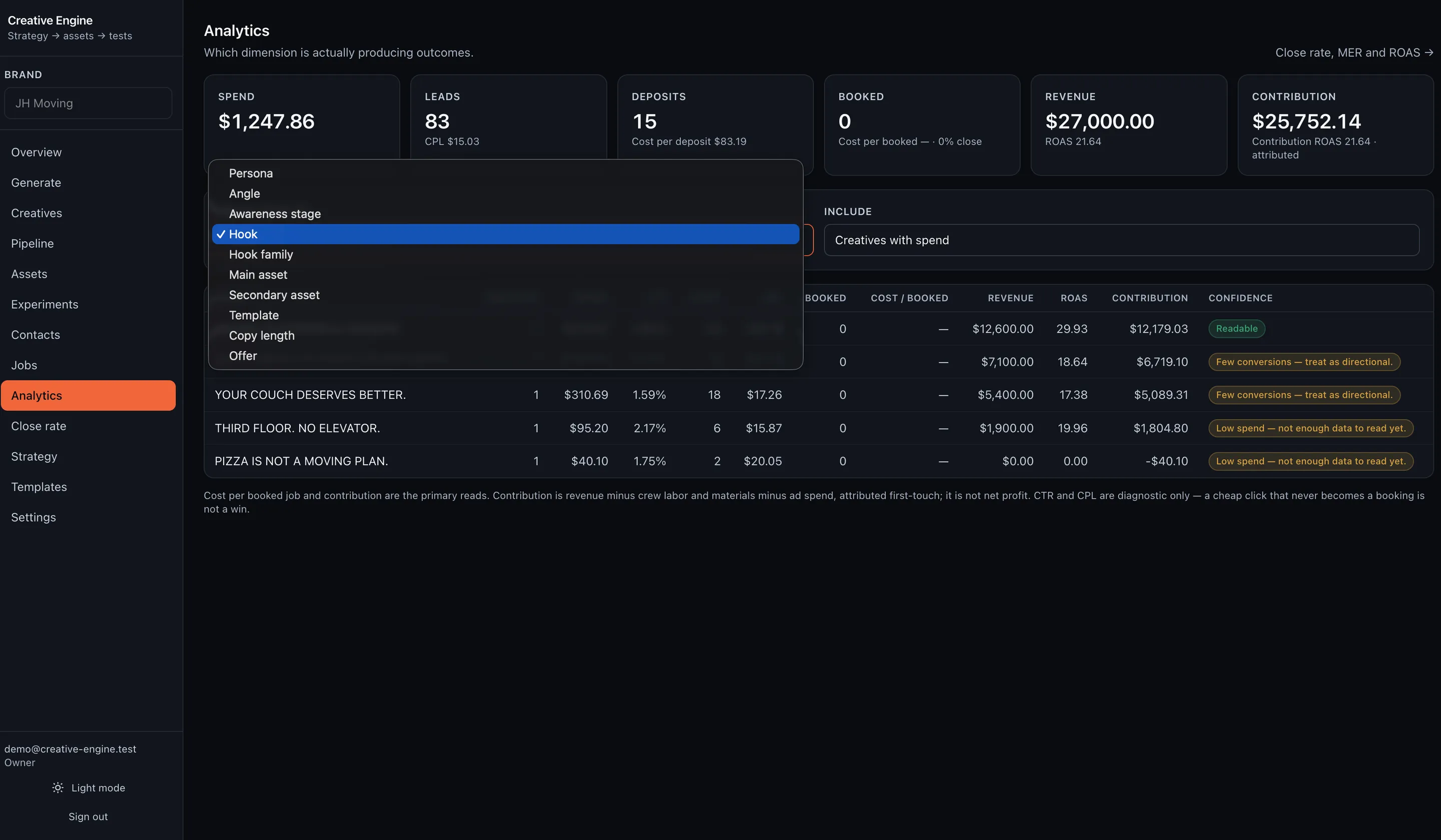Image resolution: width=1441 pixels, height=840 pixels.
Task: Select the checked Hook option
Action: pyautogui.click(x=505, y=234)
